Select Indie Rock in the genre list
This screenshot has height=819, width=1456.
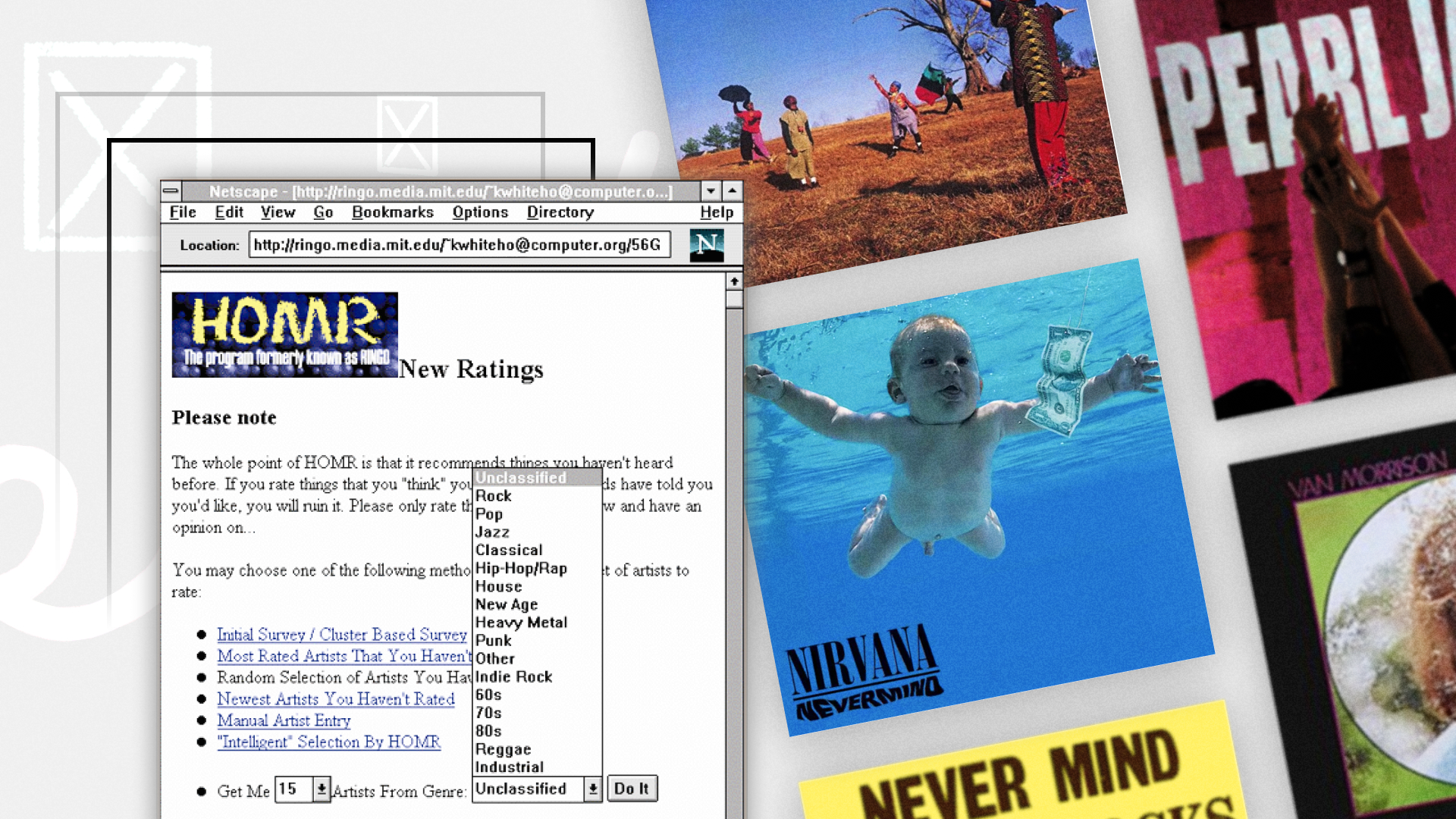pos(537,677)
